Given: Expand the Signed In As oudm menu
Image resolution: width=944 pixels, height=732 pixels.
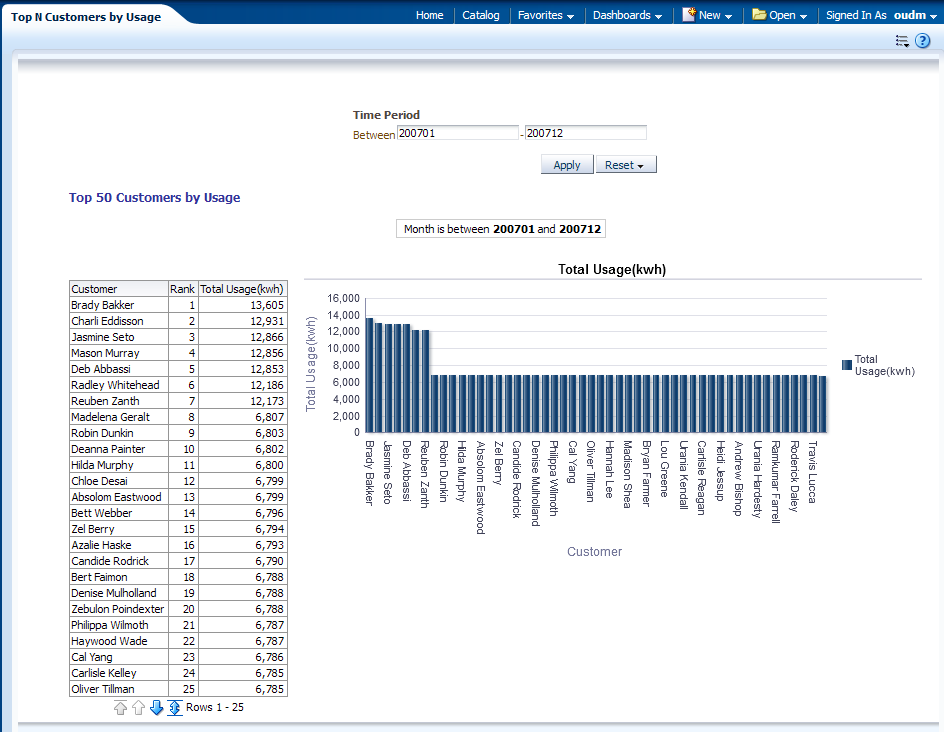Looking at the screenshot, I should pyautogui.click(x=881, y=15).
